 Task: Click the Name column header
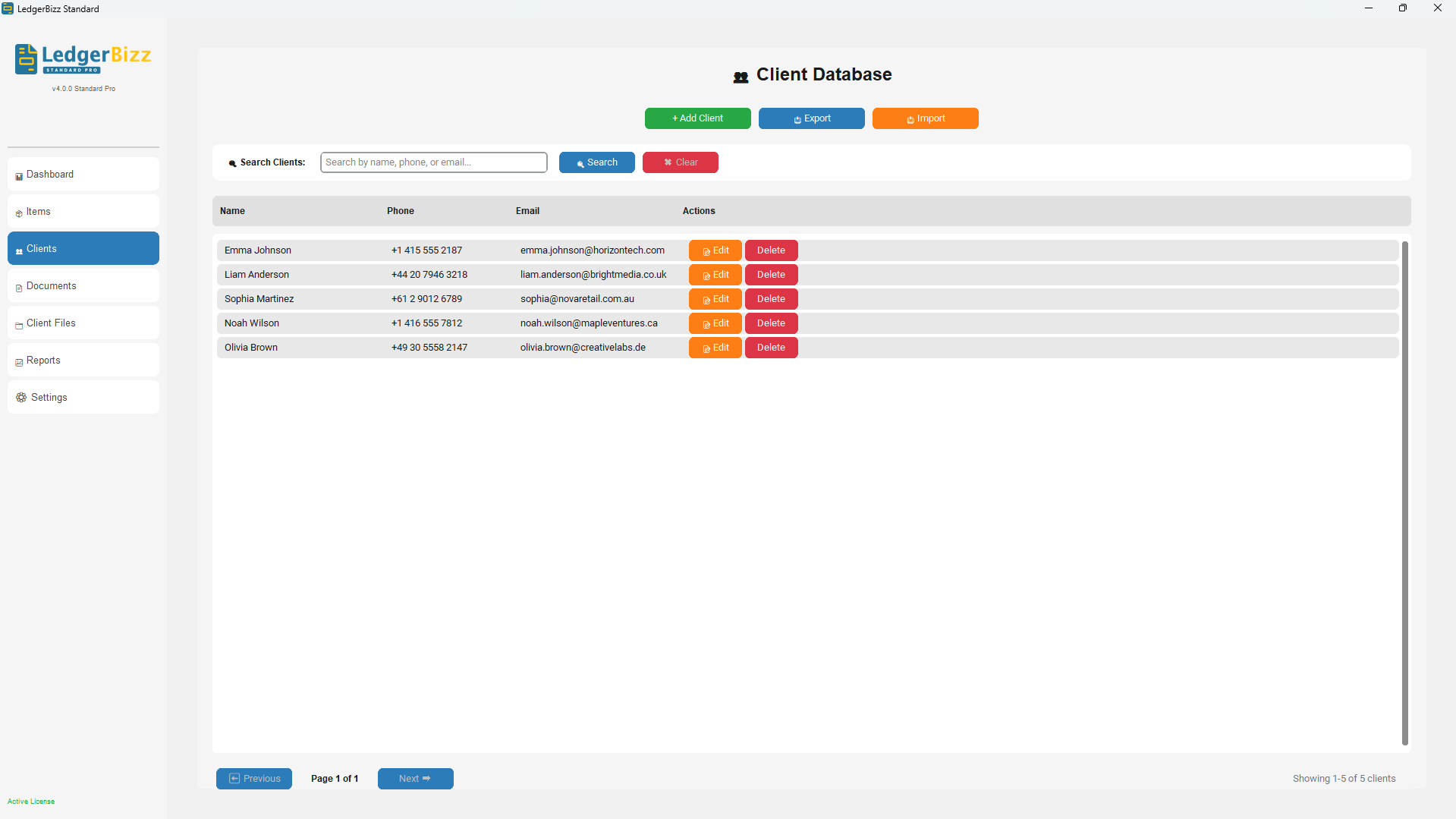[232, 211]
